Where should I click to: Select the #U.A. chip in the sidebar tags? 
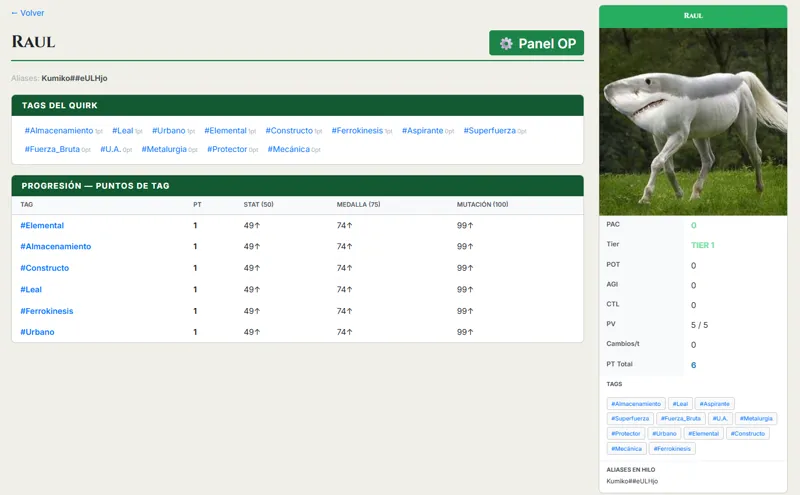coord(720,418)
